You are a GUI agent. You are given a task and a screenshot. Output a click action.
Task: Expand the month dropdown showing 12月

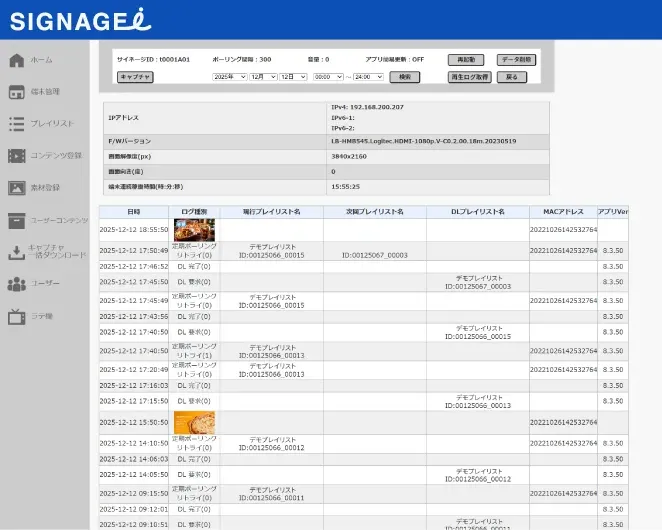(264, 77)
